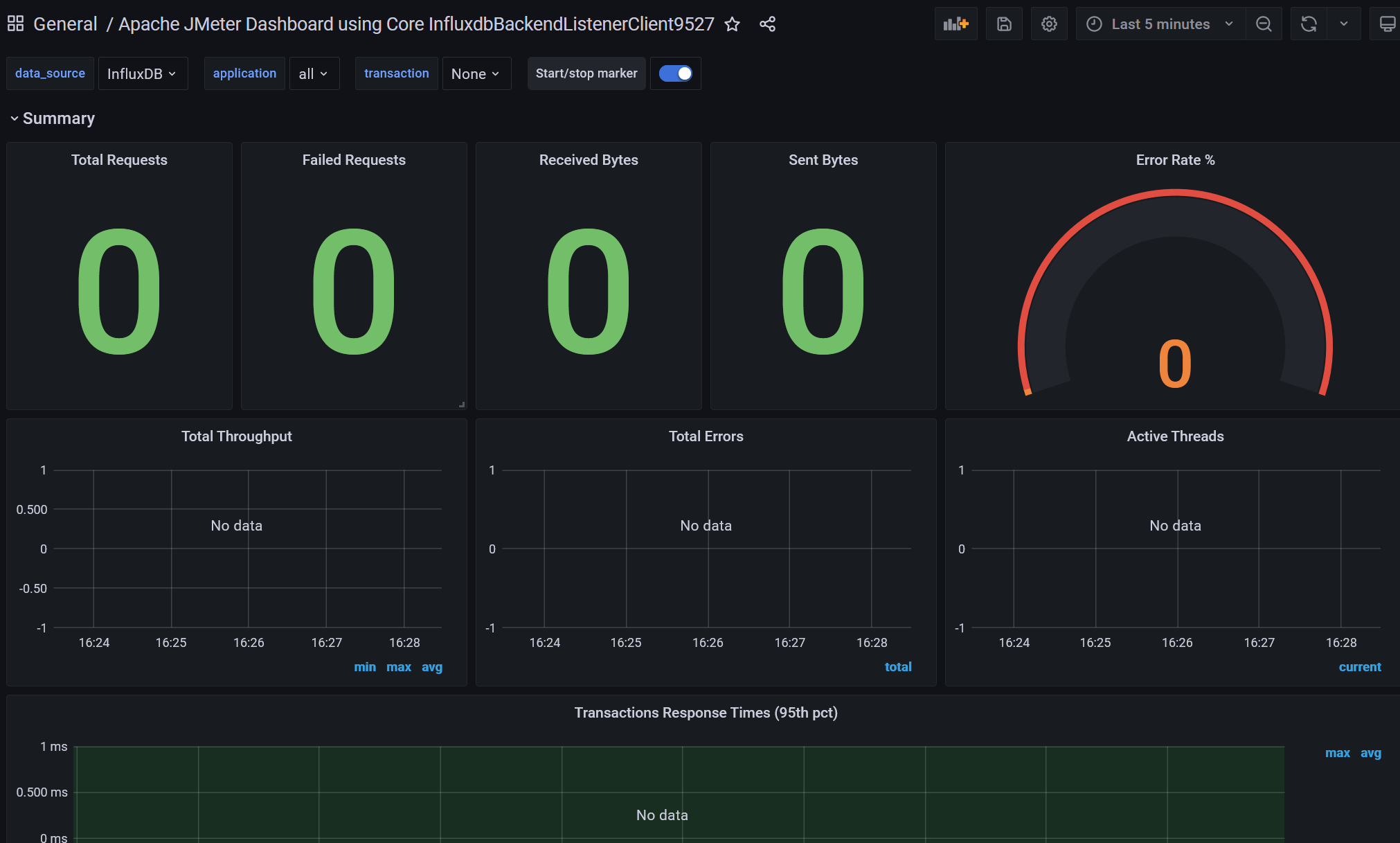Image resolution: width=1400 pixels, height=843 pixels.
Task: Sort Response Times legend by avg
Action: click(1371, 753)
